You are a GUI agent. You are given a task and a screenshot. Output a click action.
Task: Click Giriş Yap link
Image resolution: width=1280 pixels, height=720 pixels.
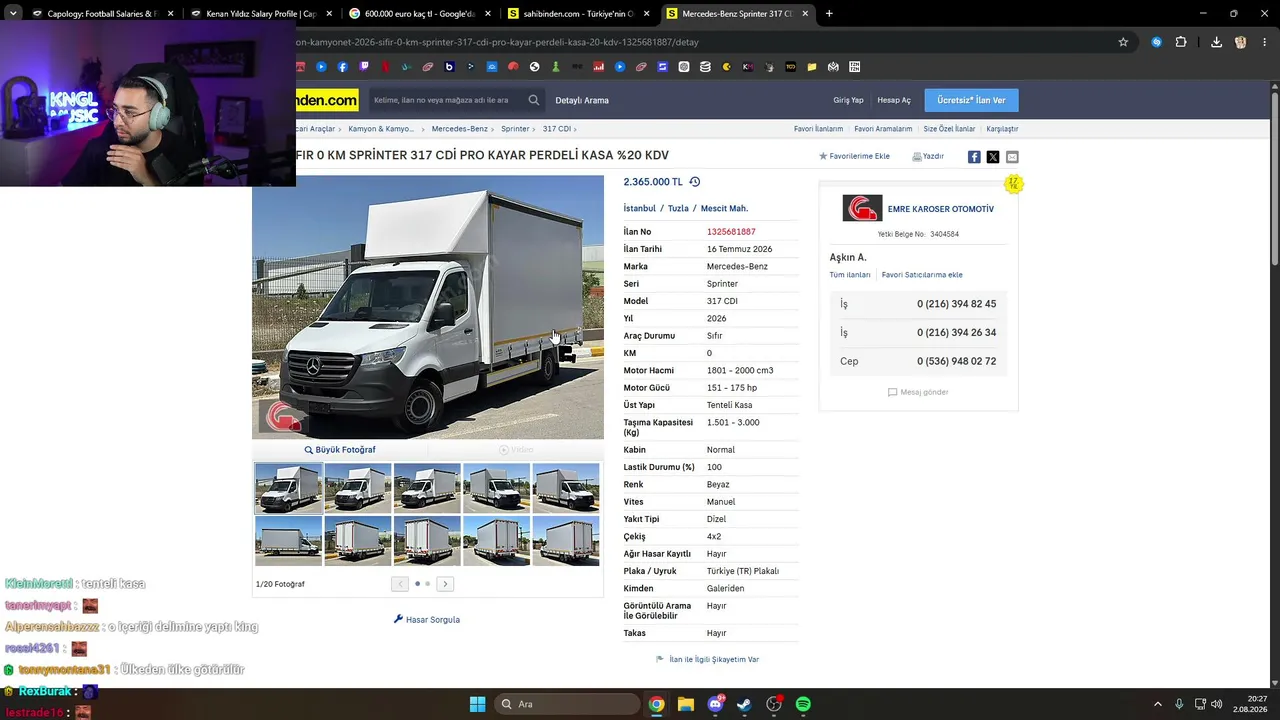click(848, 100)
